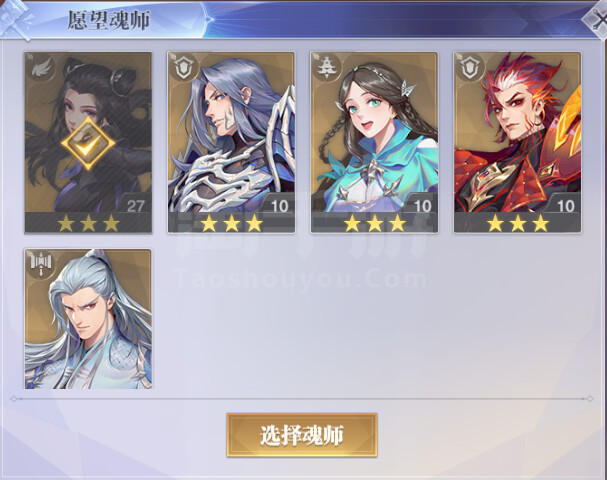Screen dimensions: 607x480
Task: Click the shield icon on the red-haired card
Action: [x=470, y=68]
